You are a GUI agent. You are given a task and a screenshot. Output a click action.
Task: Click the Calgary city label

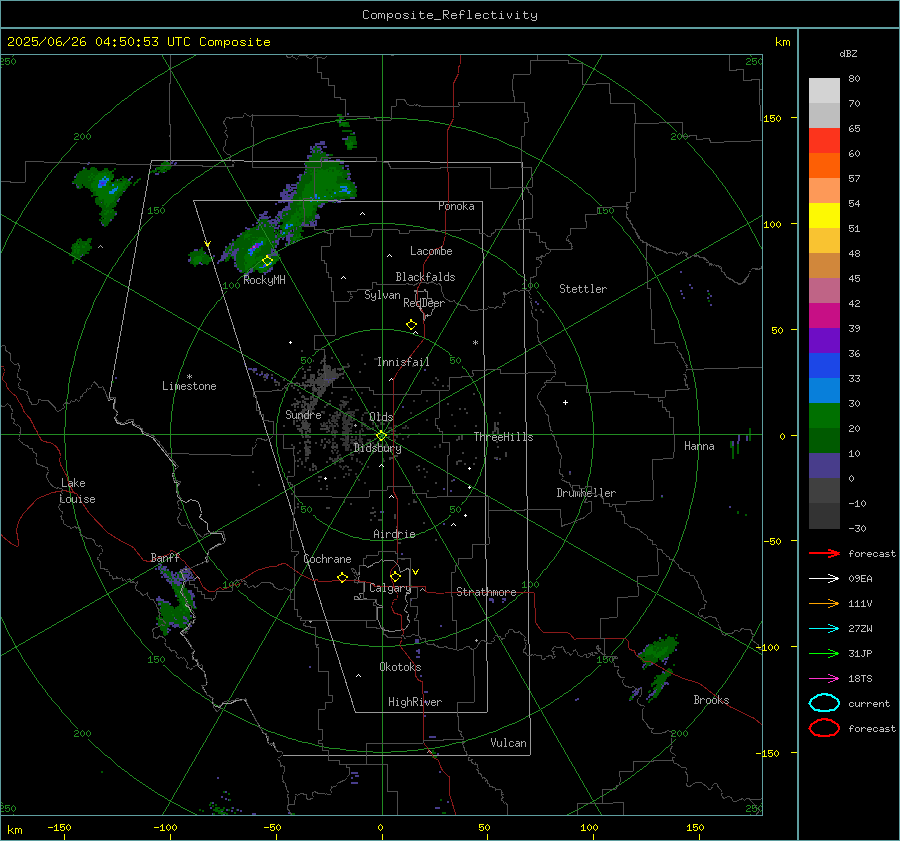(x=390, y=588)
